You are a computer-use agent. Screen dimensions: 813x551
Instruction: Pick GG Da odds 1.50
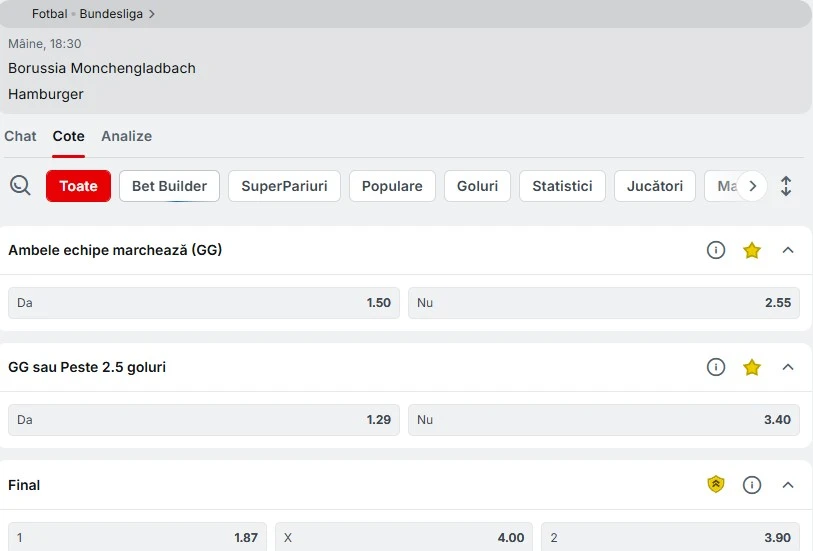(x=204, y=303)
